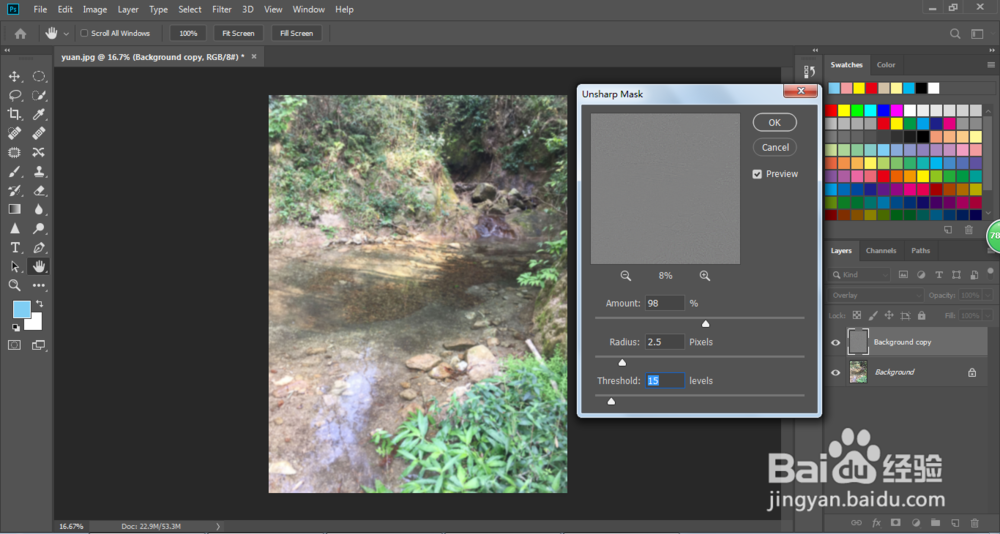Create a new group folder icon
This screenshot has width=1000, height=534.
pyautogui.click(x=936, y=523)
